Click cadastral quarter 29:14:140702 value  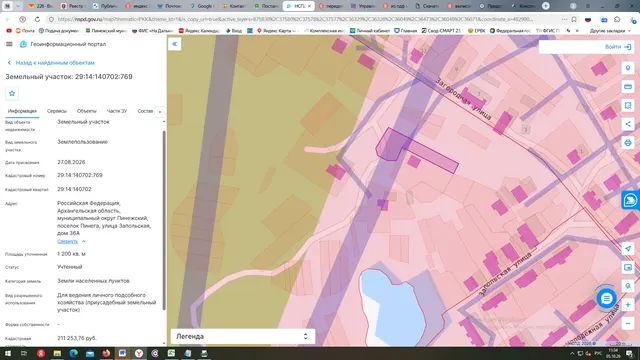[x=74, y=189]
